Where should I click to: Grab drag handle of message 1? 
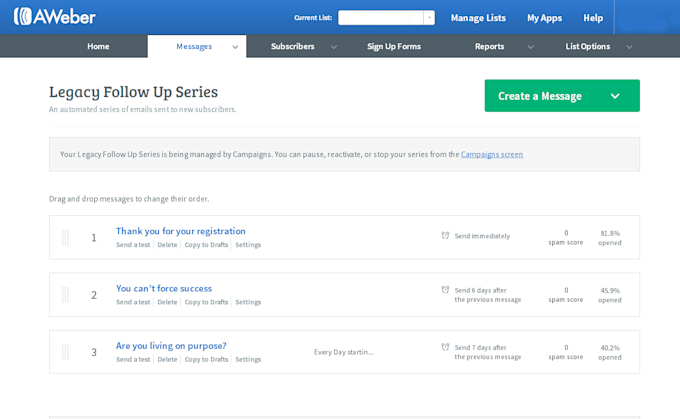pyautogui.click(x=66, y=238)
